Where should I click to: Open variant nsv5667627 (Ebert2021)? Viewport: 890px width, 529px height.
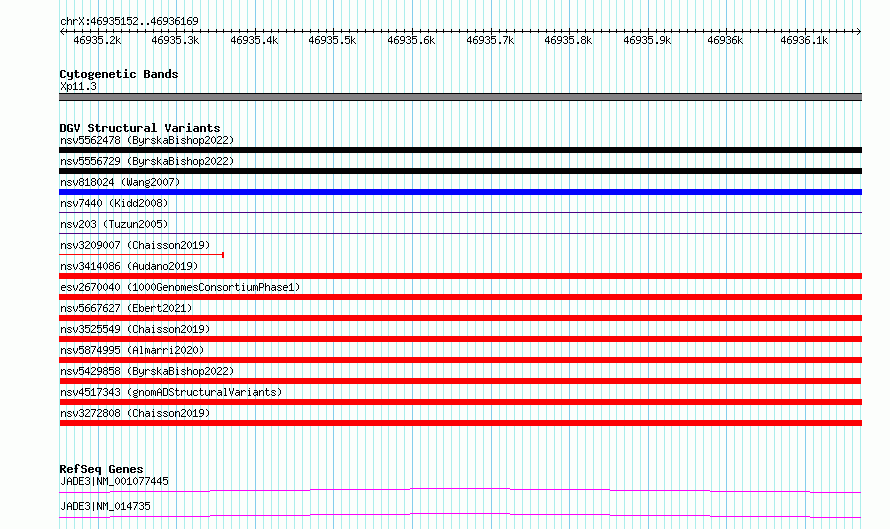(126, 308)
